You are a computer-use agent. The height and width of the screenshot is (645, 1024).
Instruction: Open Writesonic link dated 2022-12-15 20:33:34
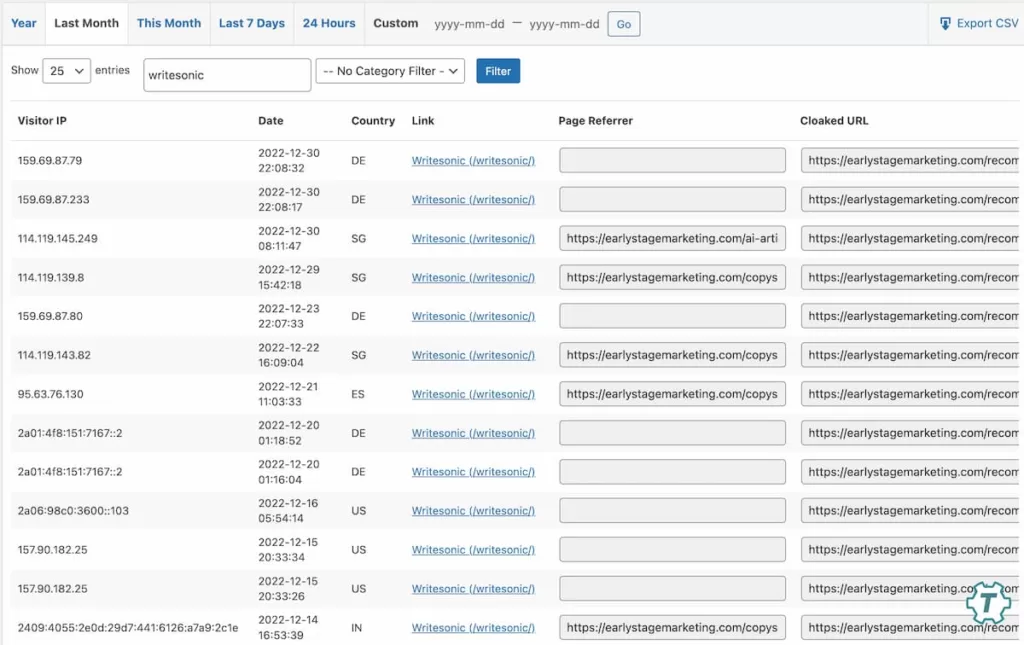coord(473,550)
